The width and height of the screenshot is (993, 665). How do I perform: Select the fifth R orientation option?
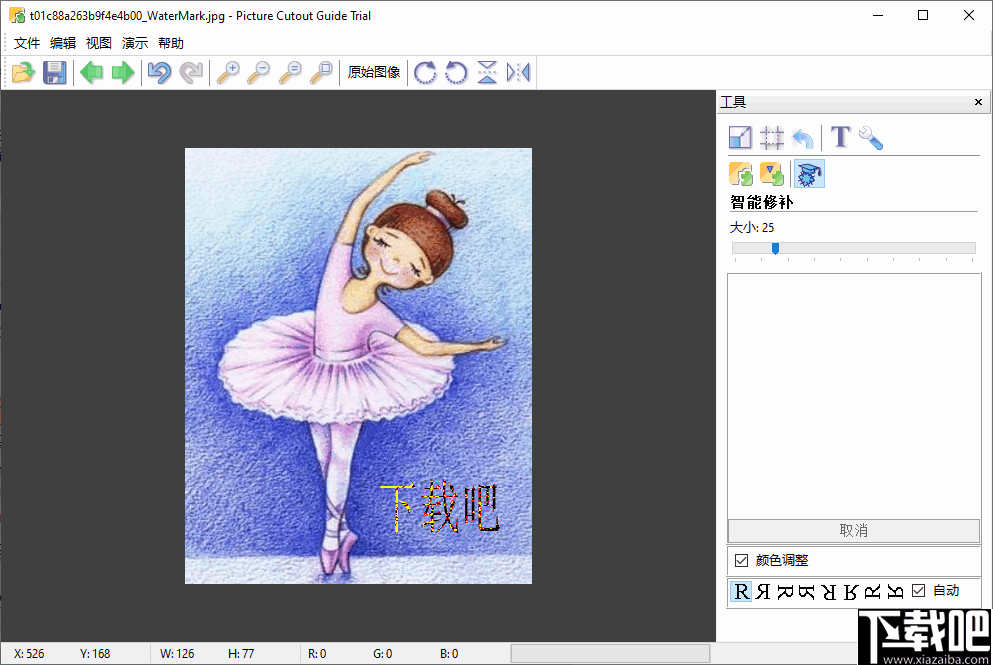pos(829,592)
